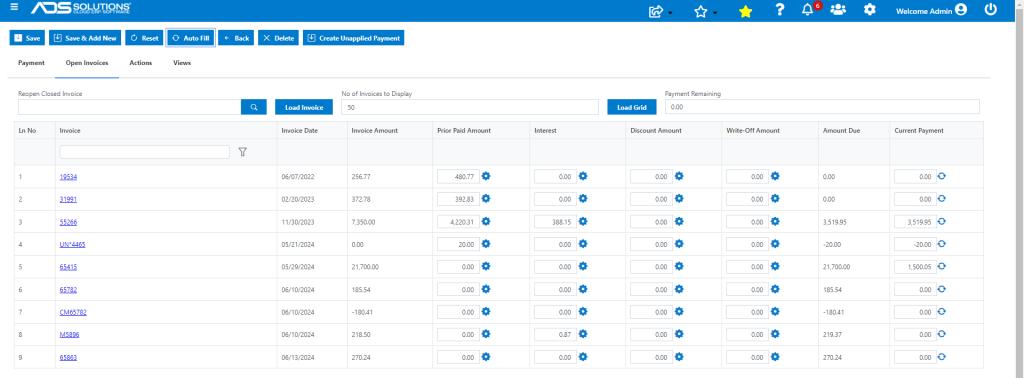This screenshot has width=1024, height=378.
Task: Open invoice link CM65782
Action: [x=73, y=312]
